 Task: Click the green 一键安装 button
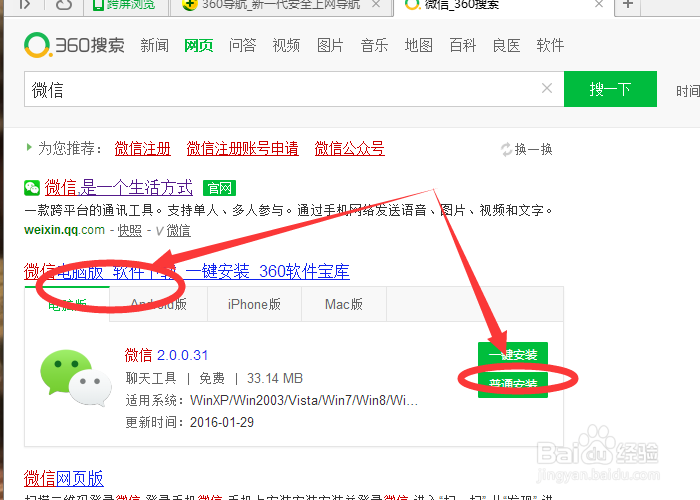(x=512, y=355)
